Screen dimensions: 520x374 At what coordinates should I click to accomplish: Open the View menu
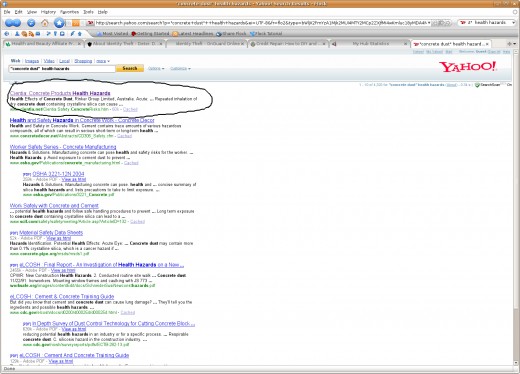(32, 12)
